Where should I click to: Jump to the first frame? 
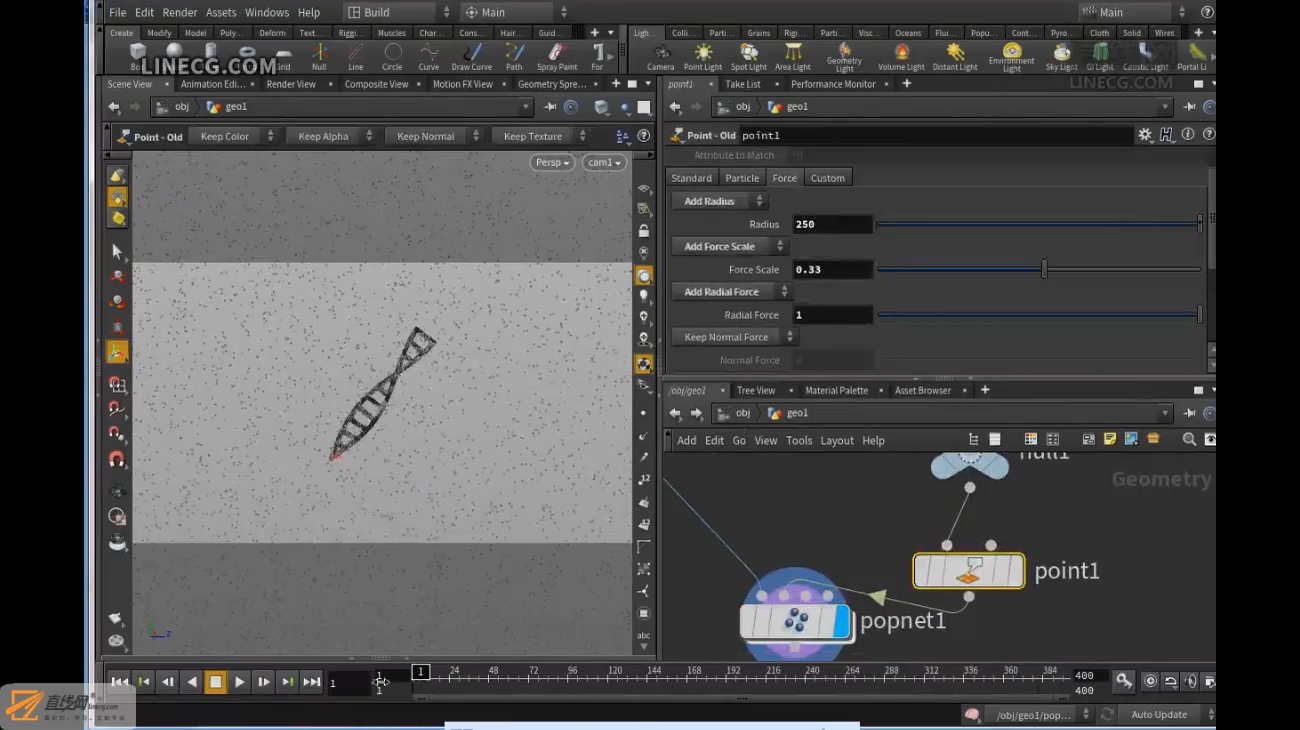click(x=119, y=682)
